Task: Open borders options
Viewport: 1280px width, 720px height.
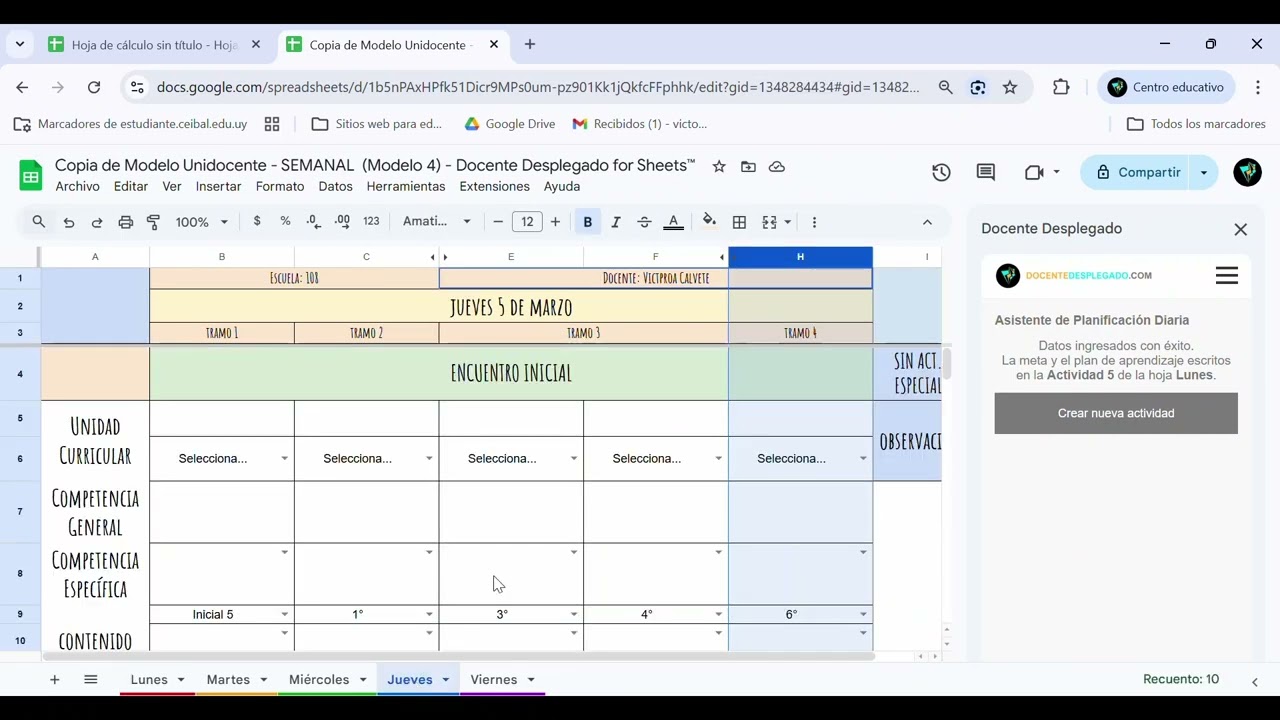Action: click(x=739, y=222)
